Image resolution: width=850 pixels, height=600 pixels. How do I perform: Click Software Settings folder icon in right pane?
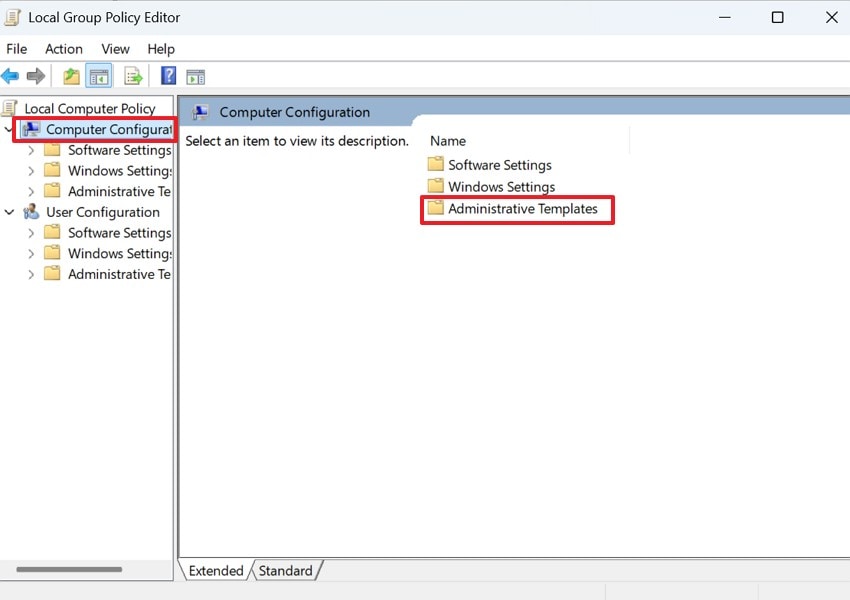point(435,164)
